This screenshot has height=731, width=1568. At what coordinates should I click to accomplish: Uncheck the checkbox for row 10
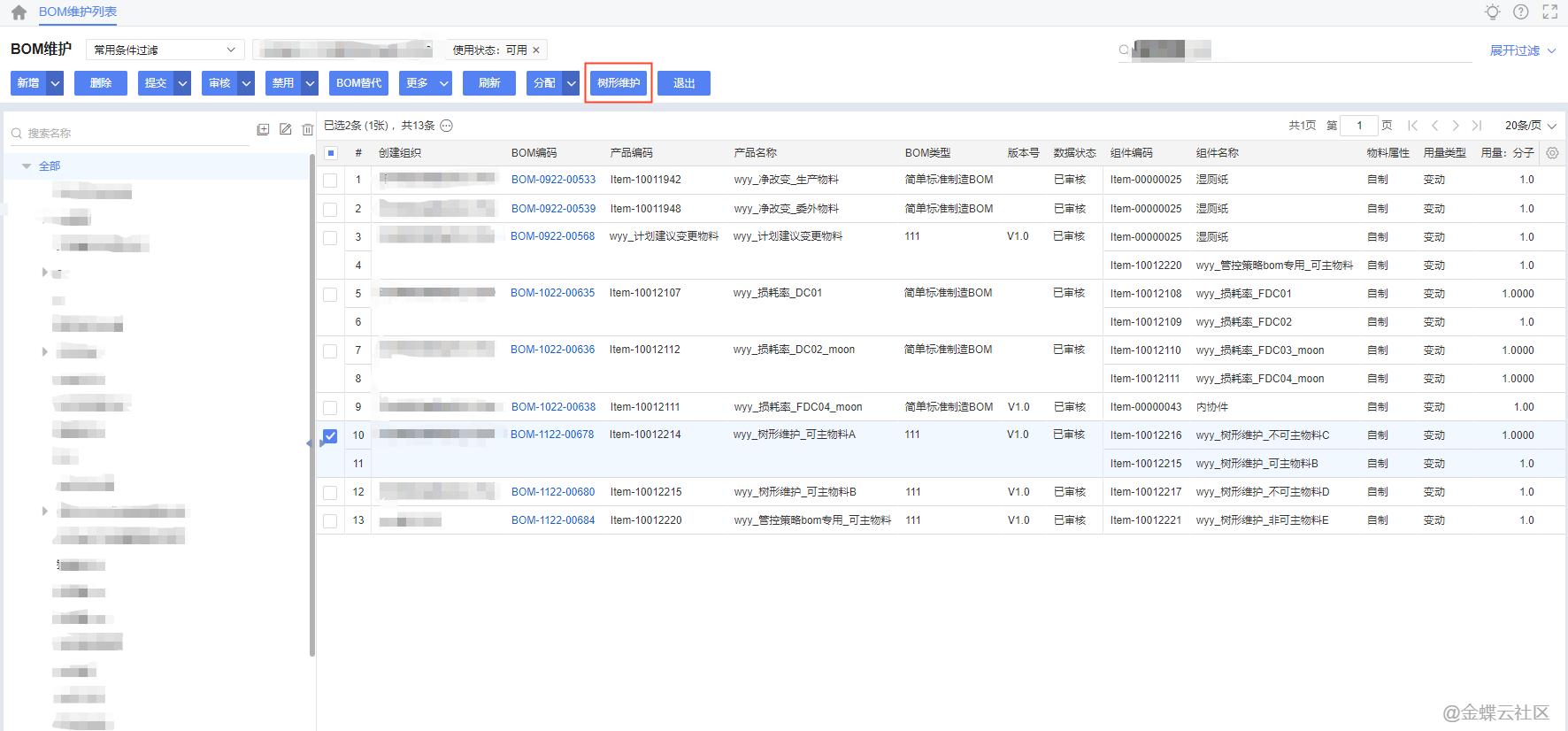[330, 435]
